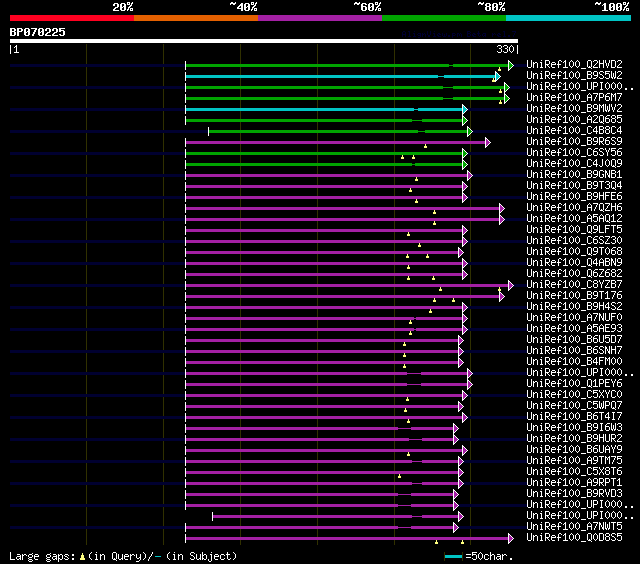Image resolution: width=640 pixels, height=564 pixels.
Task: Click the cyan arrowhead on the B9MWV2 row
Action: point(465,109)
